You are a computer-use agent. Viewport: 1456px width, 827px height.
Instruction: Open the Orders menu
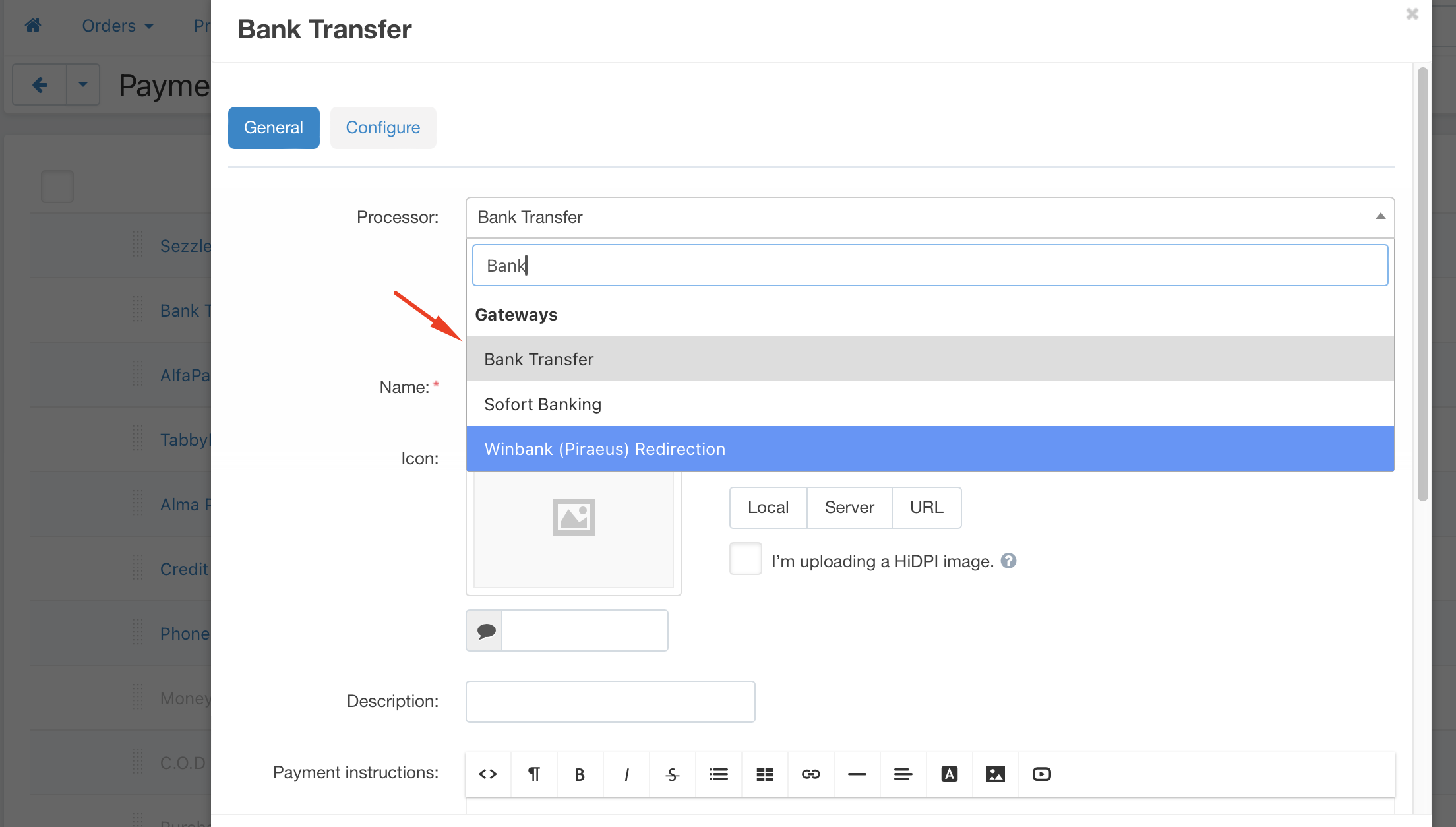(116, 26)
